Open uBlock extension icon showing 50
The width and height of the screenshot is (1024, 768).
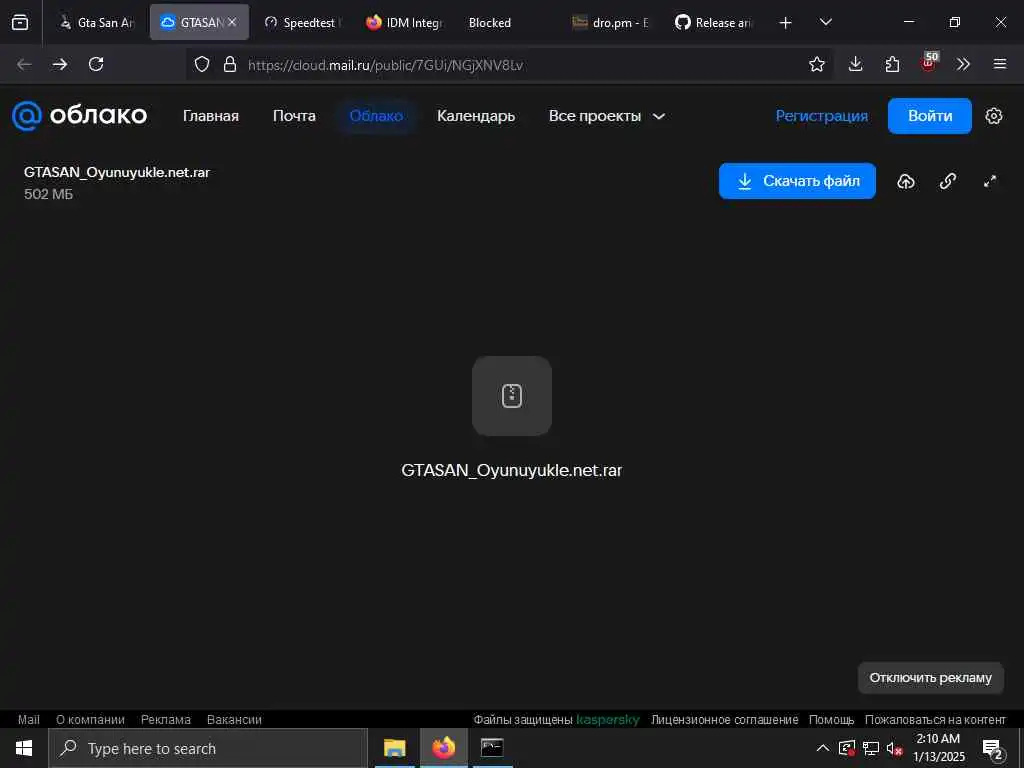pyautogui.click(x=929, y=62)
